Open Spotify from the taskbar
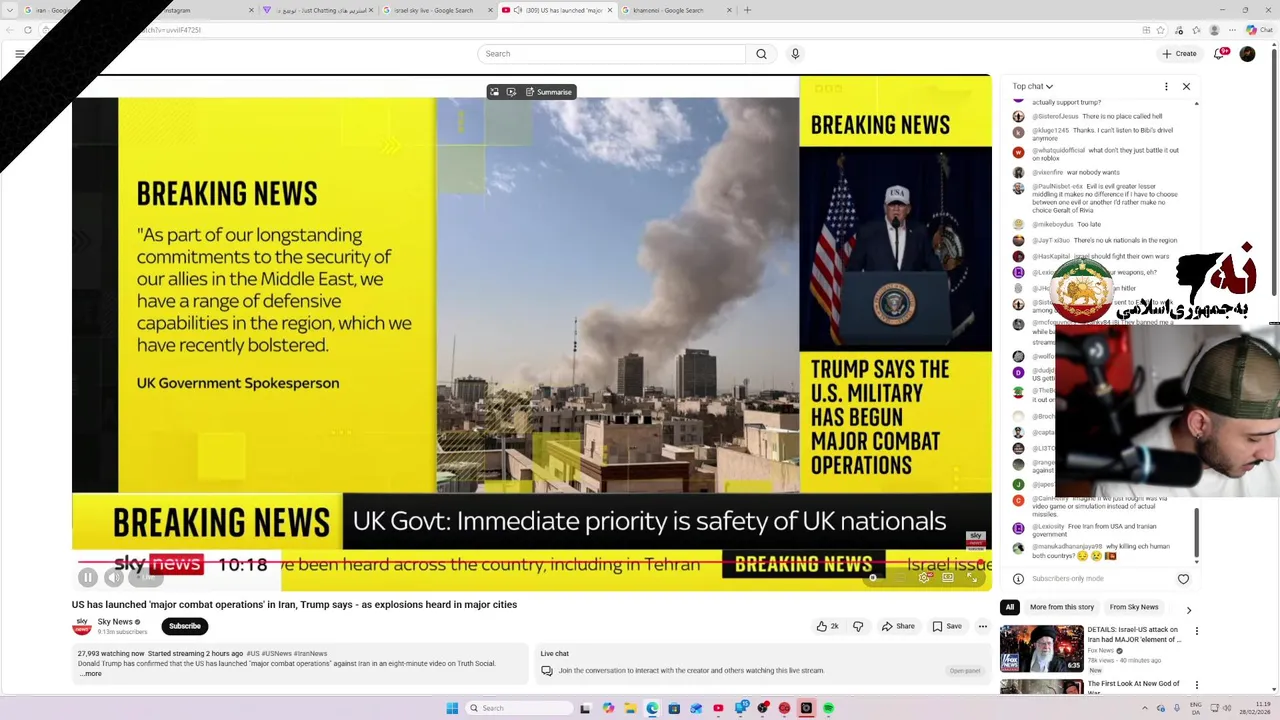 pyautogui.click(x=828, y=708)
